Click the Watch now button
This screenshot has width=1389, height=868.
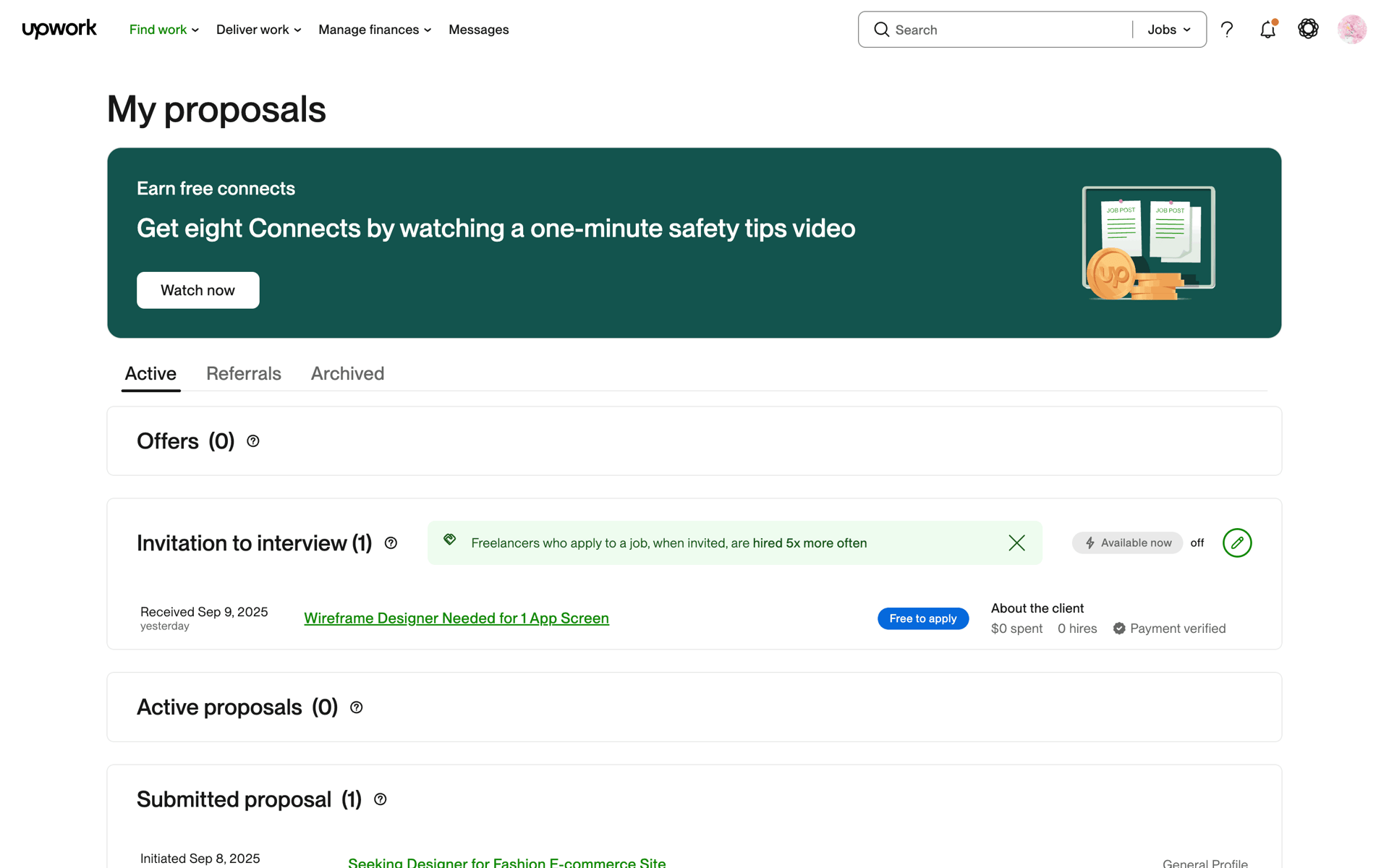197,290
